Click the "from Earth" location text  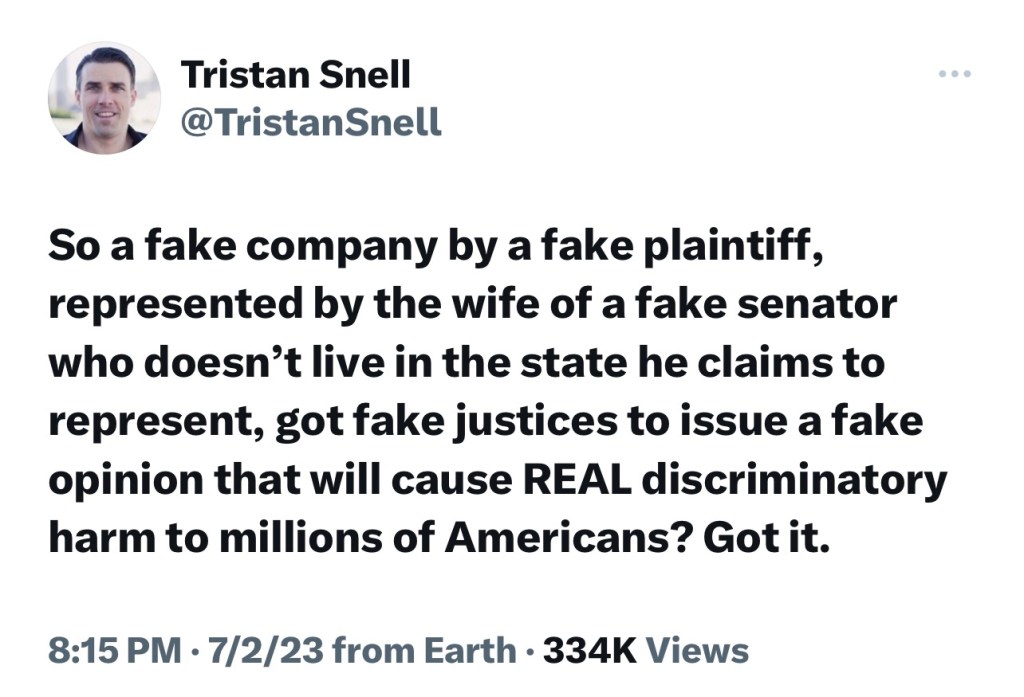[422, 651]
